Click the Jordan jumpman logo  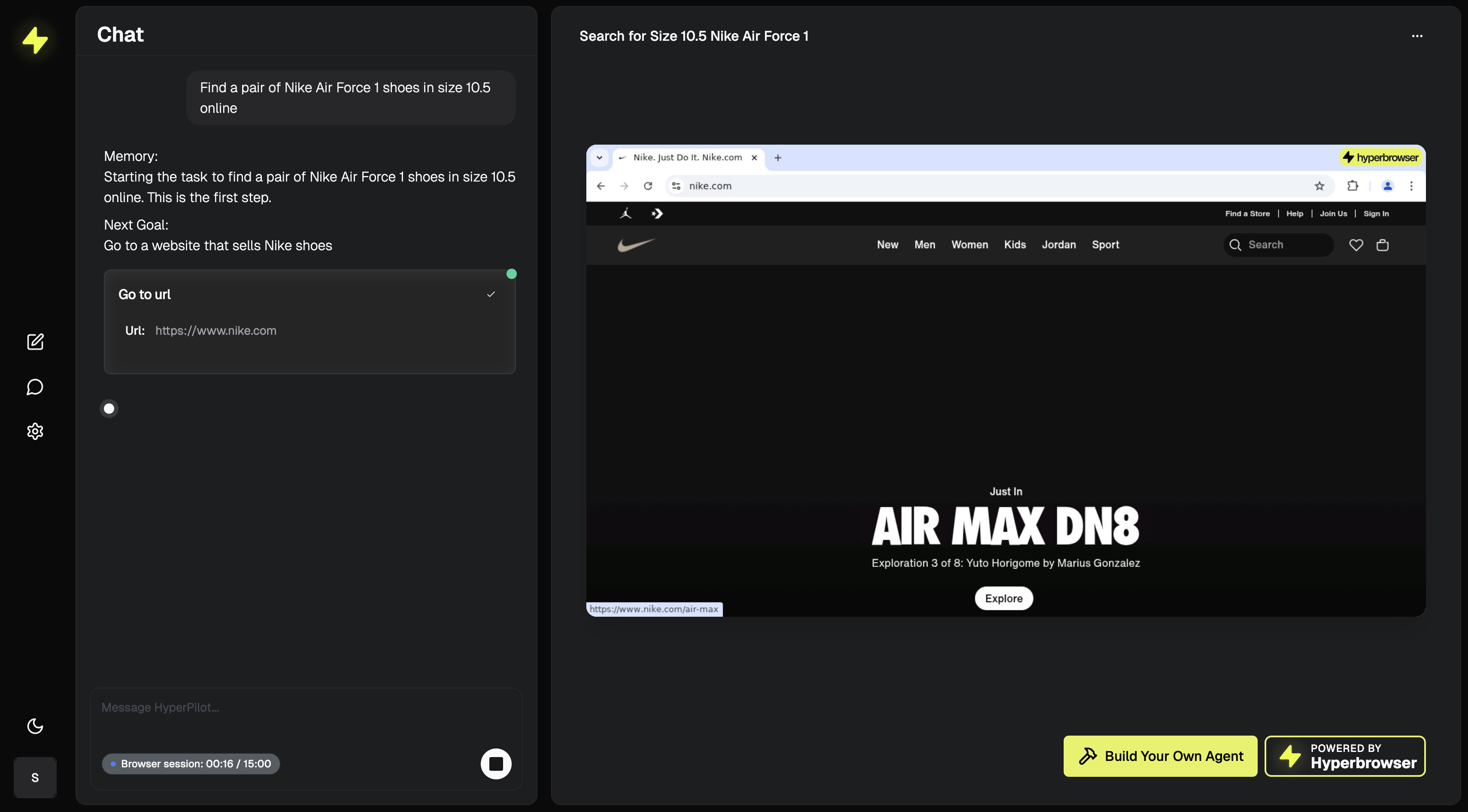point(626,214)
